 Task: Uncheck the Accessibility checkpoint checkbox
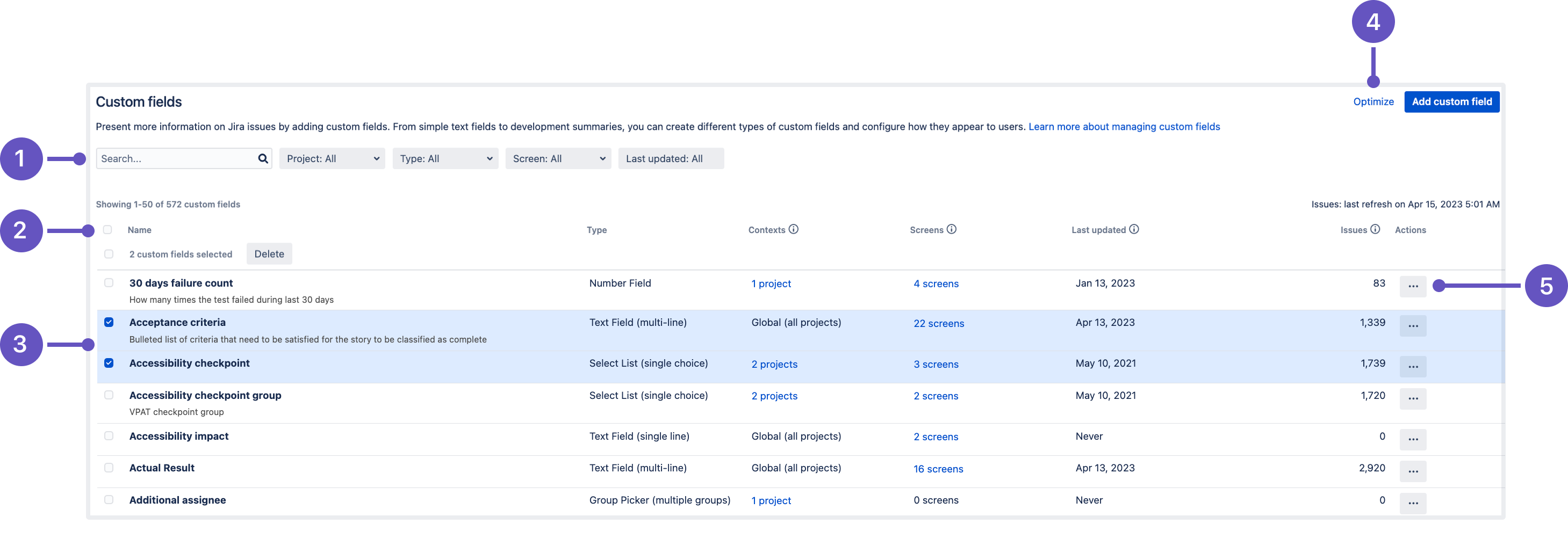coord(109,363)
